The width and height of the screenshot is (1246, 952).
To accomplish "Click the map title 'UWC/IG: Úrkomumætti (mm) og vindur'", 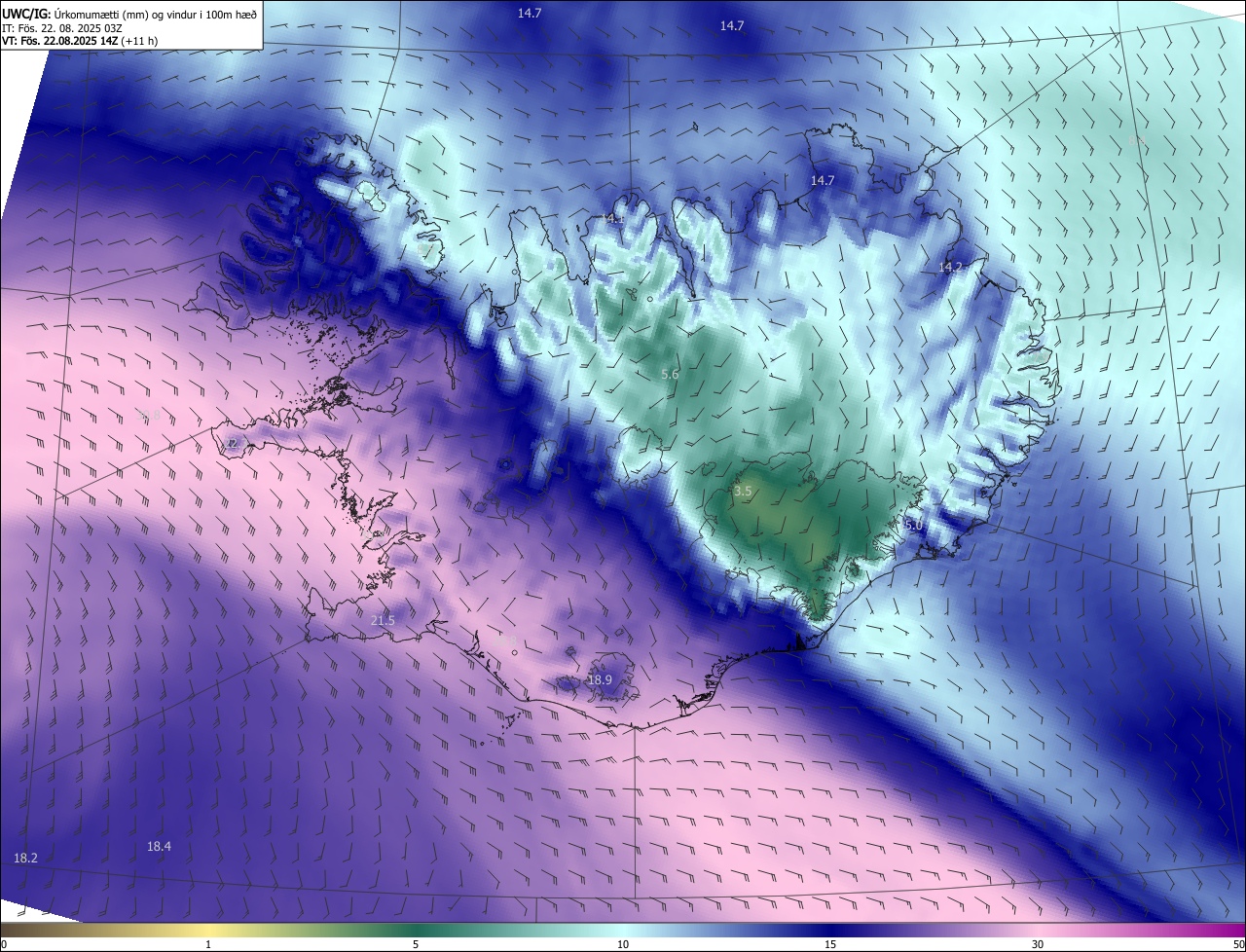I will click(x=129, y=14).
